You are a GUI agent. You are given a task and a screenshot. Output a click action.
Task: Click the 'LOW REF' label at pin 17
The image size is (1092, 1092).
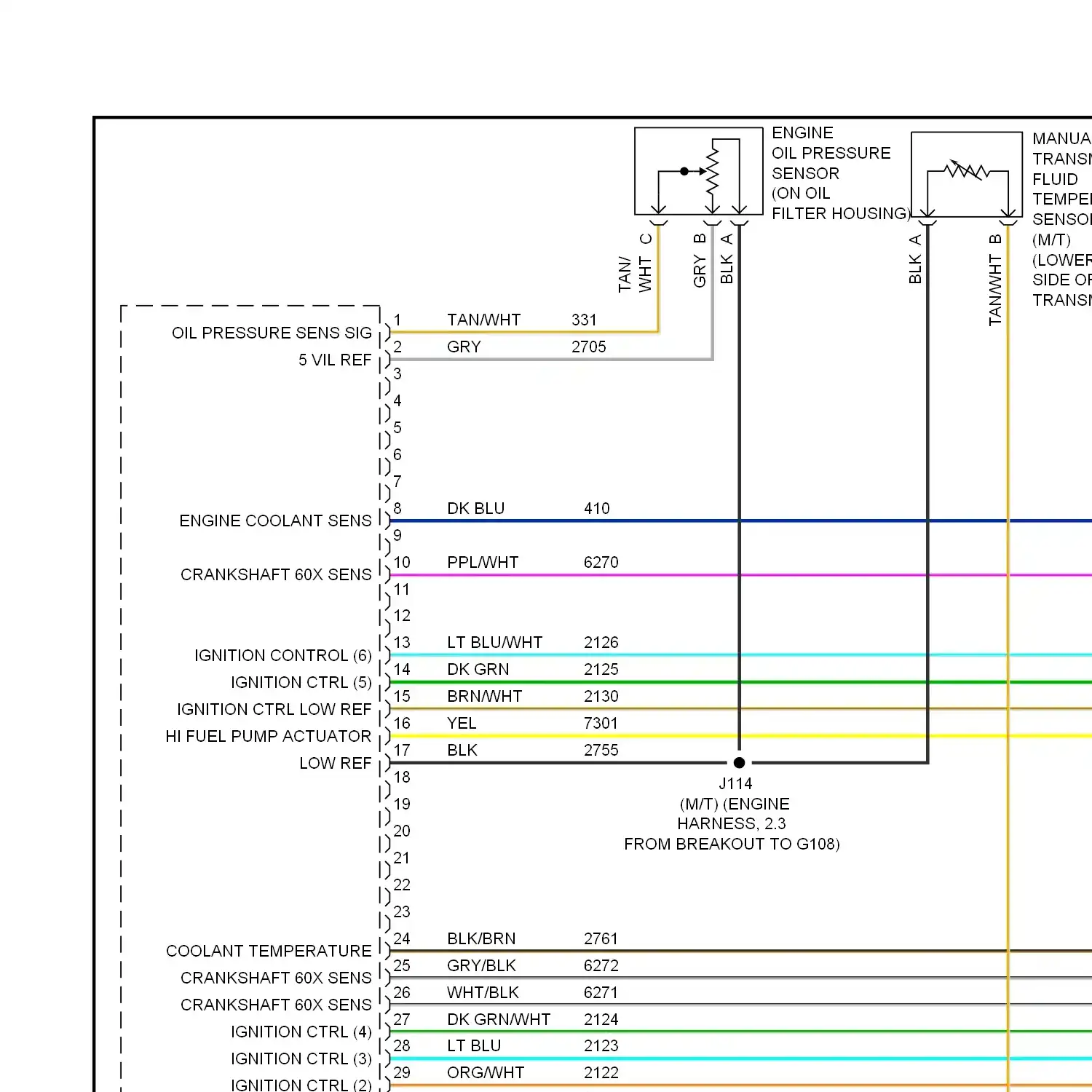click(336, 763)
